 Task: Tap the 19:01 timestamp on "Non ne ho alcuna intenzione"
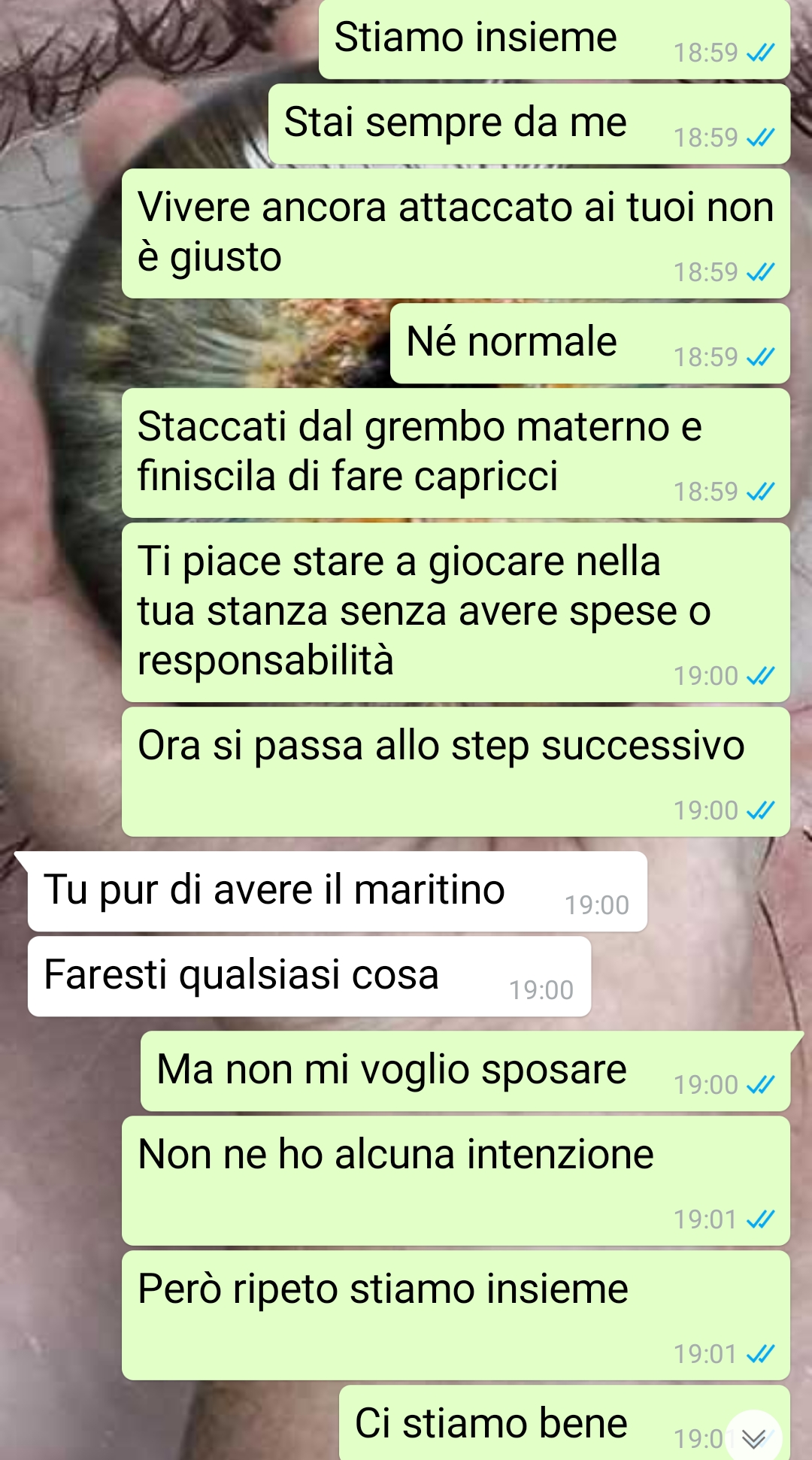(x=705, y=1219)
